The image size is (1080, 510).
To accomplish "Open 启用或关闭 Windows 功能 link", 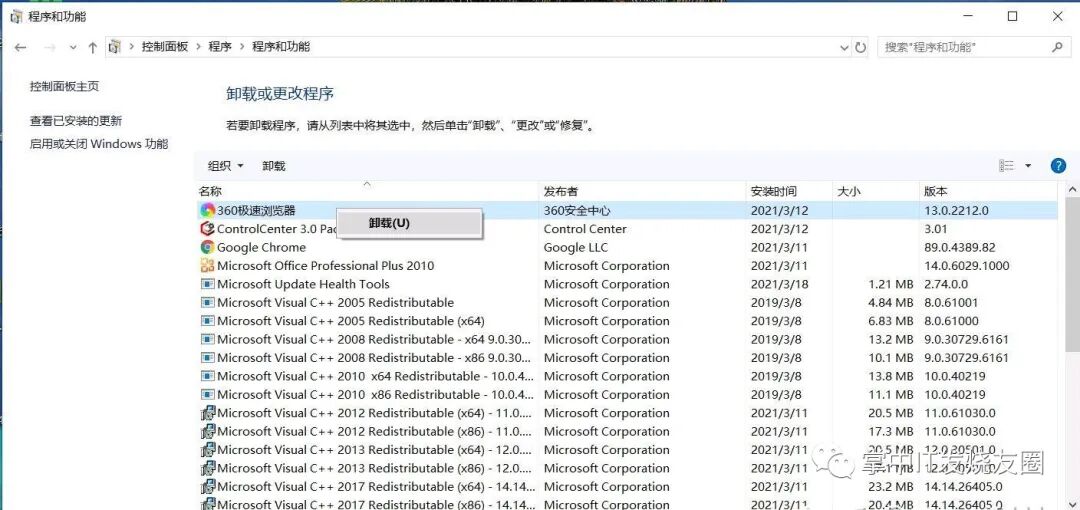I will pyautogui.click(x=98, y=144).
